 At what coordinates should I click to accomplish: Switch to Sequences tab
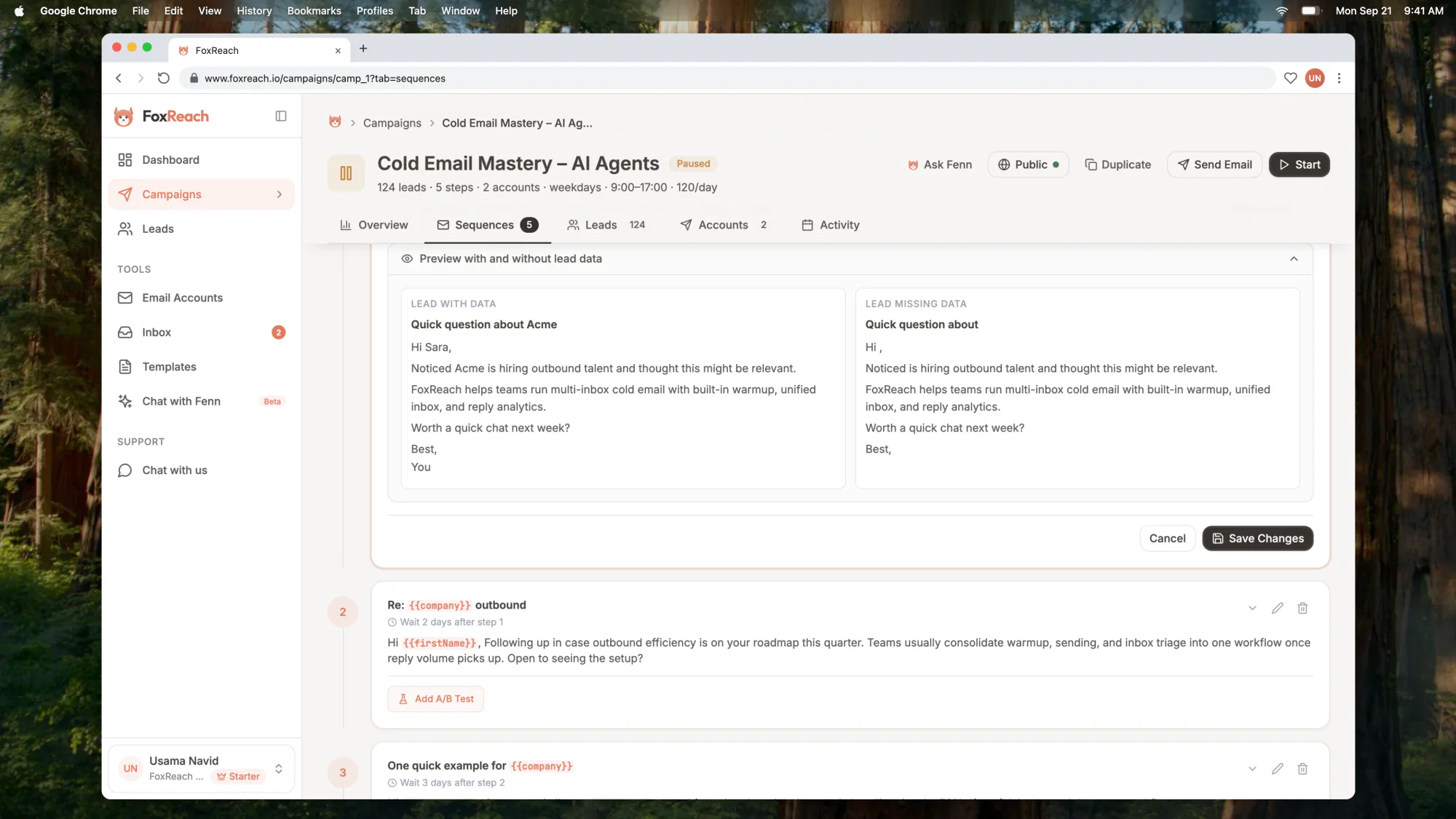[488, 225]
